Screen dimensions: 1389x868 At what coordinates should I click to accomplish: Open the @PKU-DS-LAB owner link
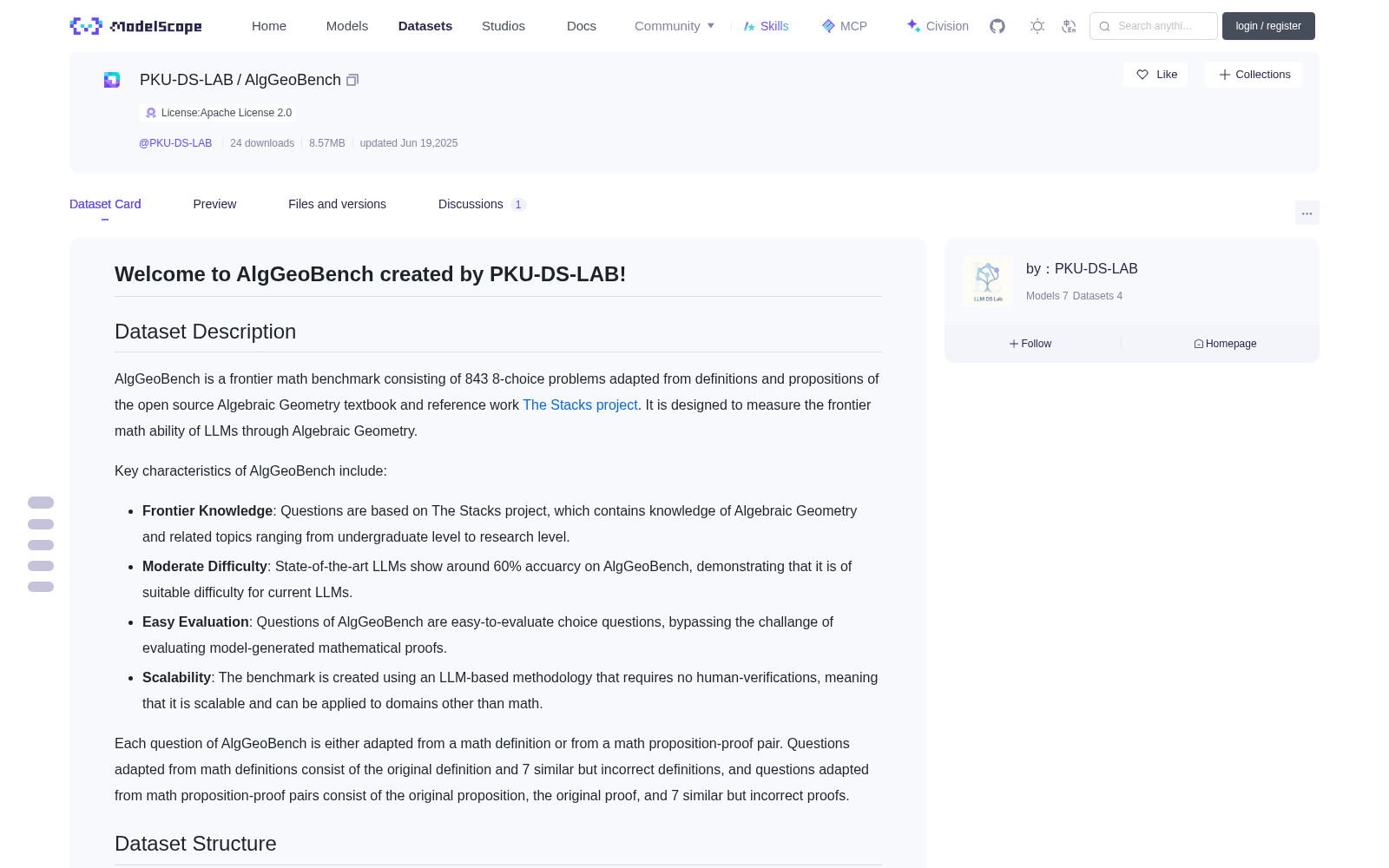click(175, 143)
